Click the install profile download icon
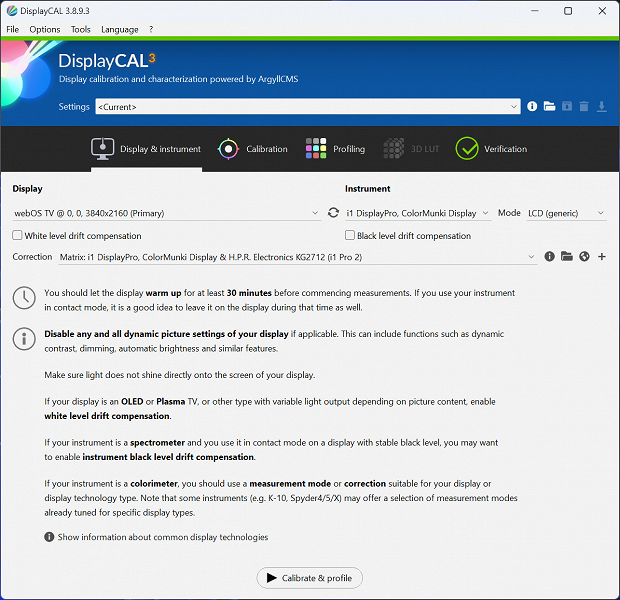The height and width of the screenshot is (600, 620). coord(601,106)
